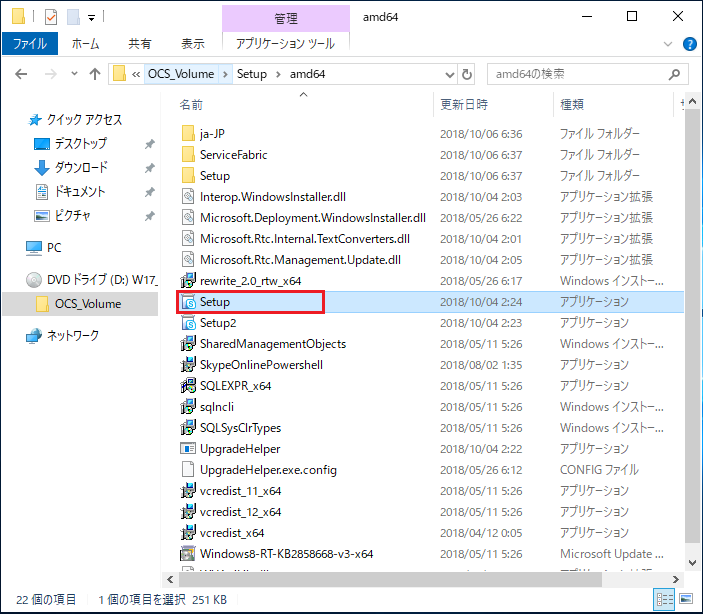Select the Microsoft.Rtc.Internal.TextConverters.dll file name
This screenshot has width=703, height=614.
[x=305, y=239]
